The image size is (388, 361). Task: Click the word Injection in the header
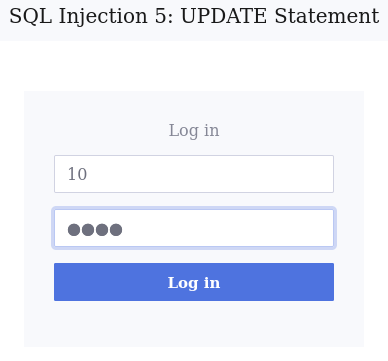tap(103, 16)
